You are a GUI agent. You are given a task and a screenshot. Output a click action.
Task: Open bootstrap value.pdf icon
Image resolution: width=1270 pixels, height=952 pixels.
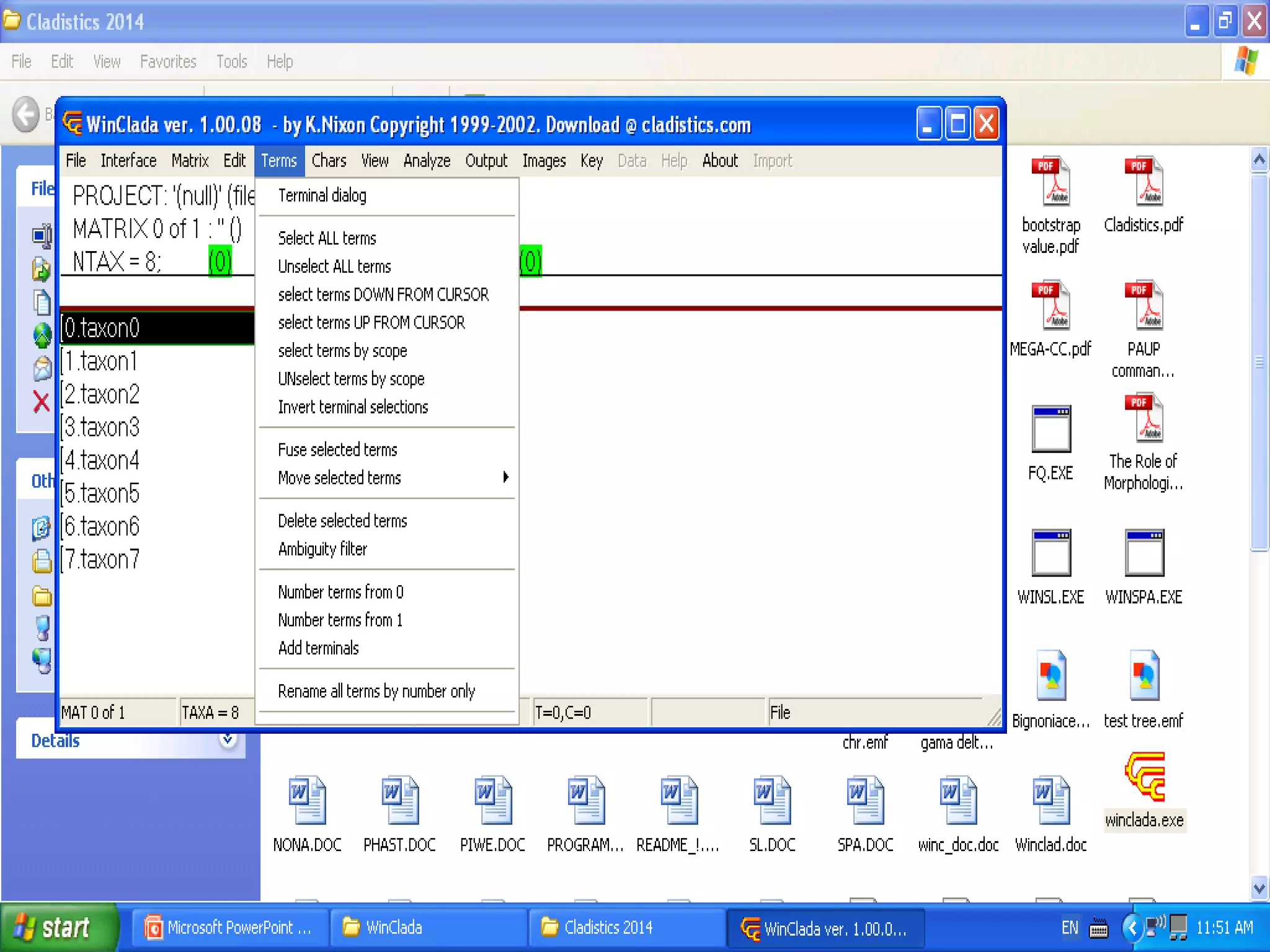[x=1050, y=182]
